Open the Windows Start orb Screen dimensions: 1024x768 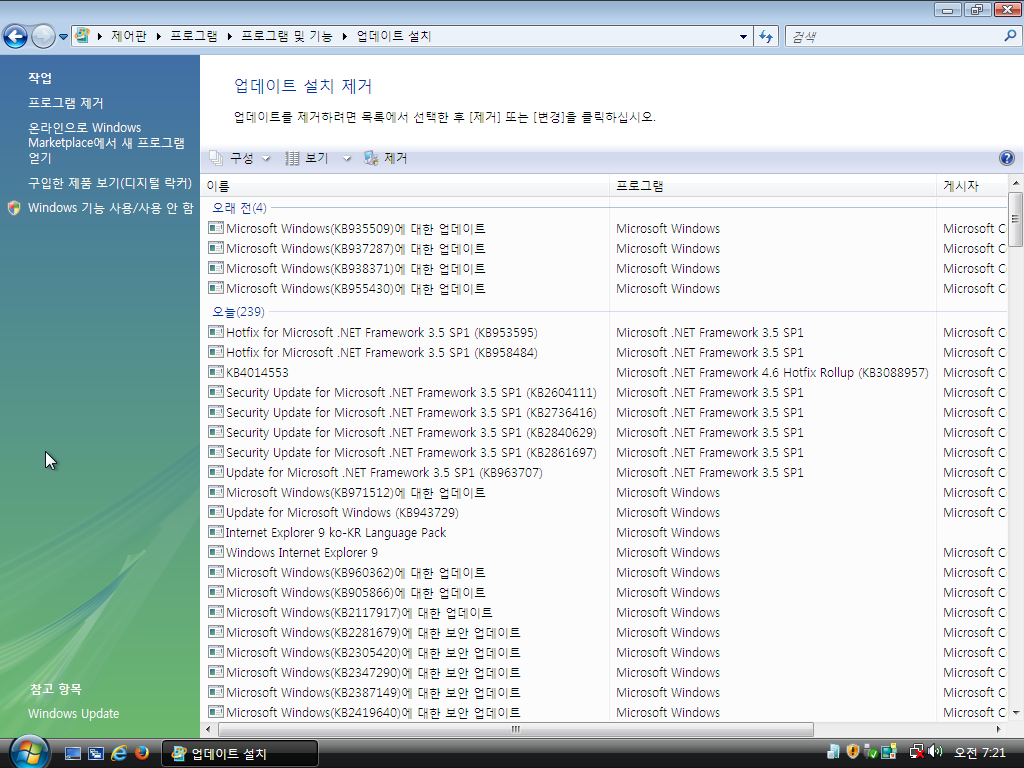point(29,752)
